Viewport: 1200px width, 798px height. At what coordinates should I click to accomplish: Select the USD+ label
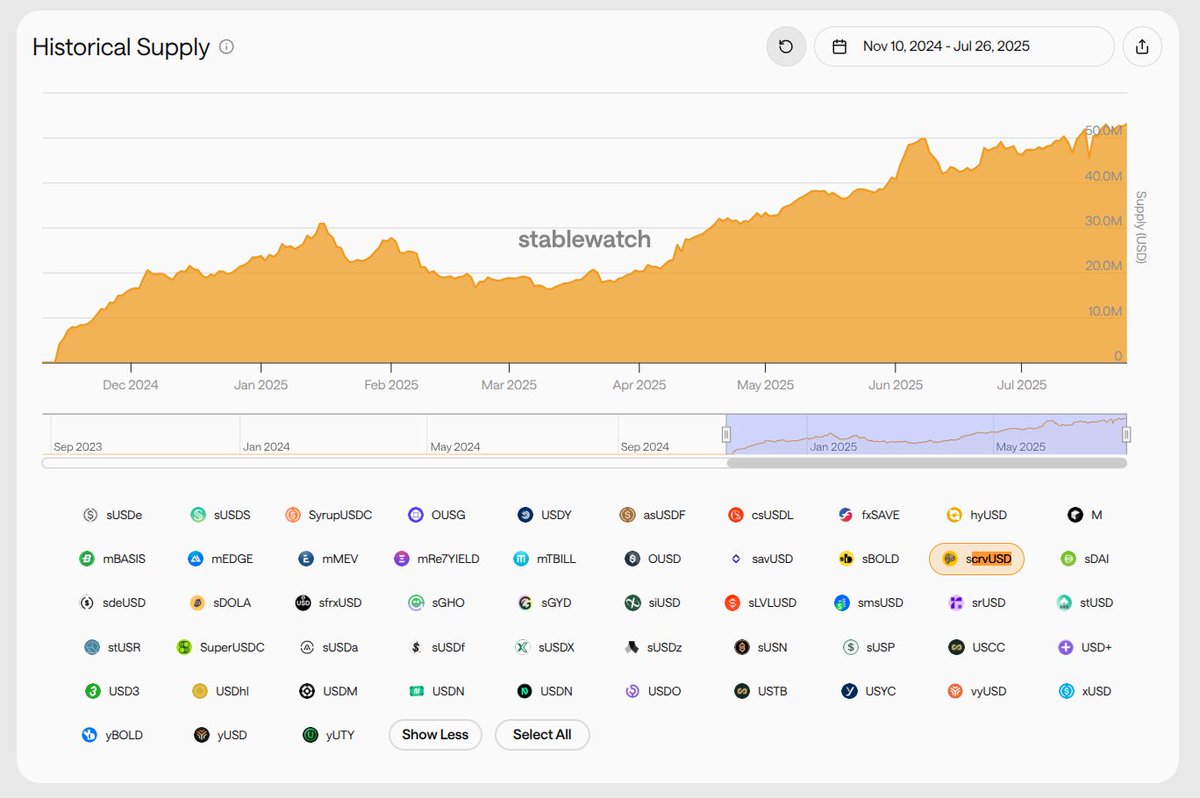tap(1097, 647)
